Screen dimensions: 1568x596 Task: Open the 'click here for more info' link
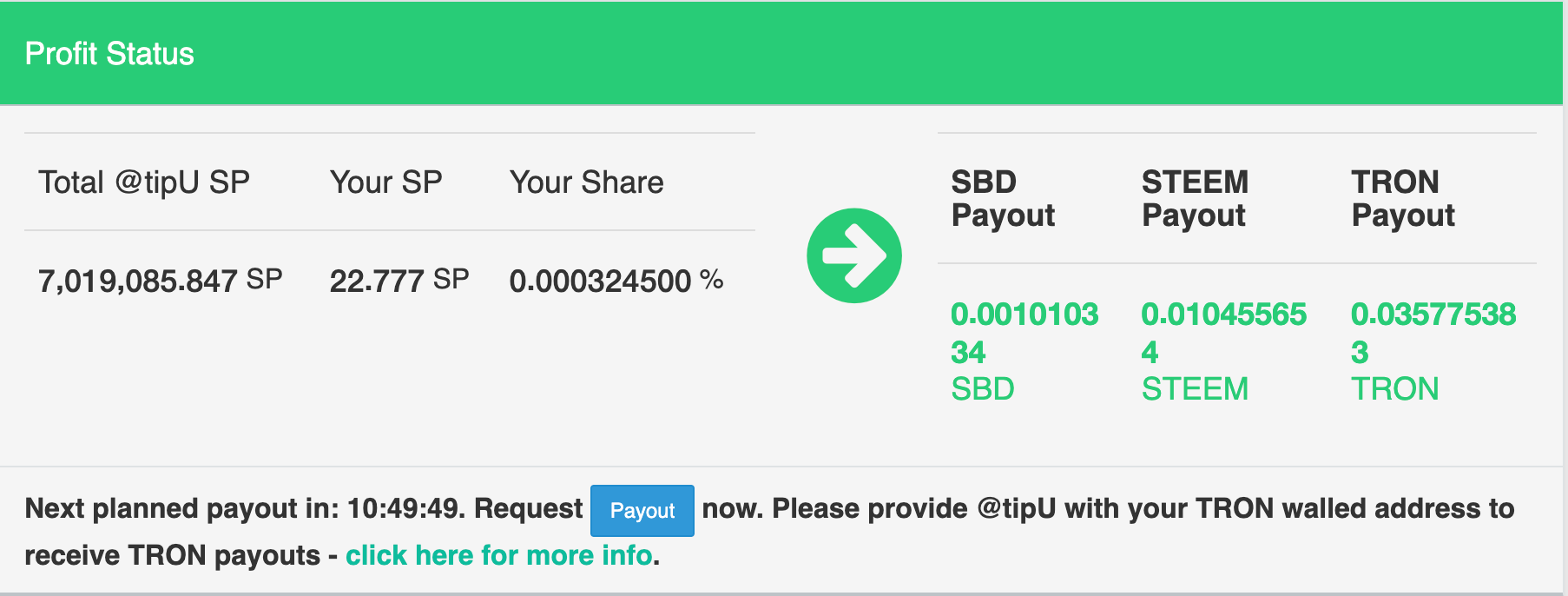click(498, 555)
